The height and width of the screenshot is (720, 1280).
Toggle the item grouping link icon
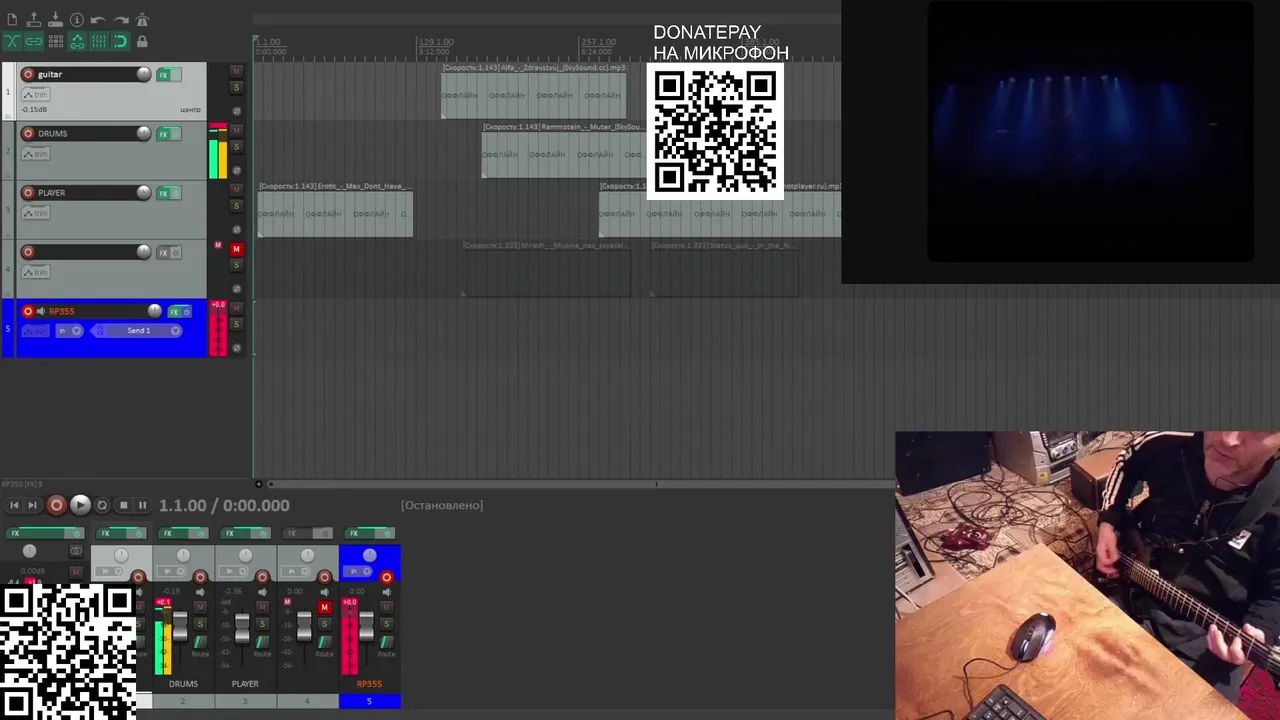(33, 41)
